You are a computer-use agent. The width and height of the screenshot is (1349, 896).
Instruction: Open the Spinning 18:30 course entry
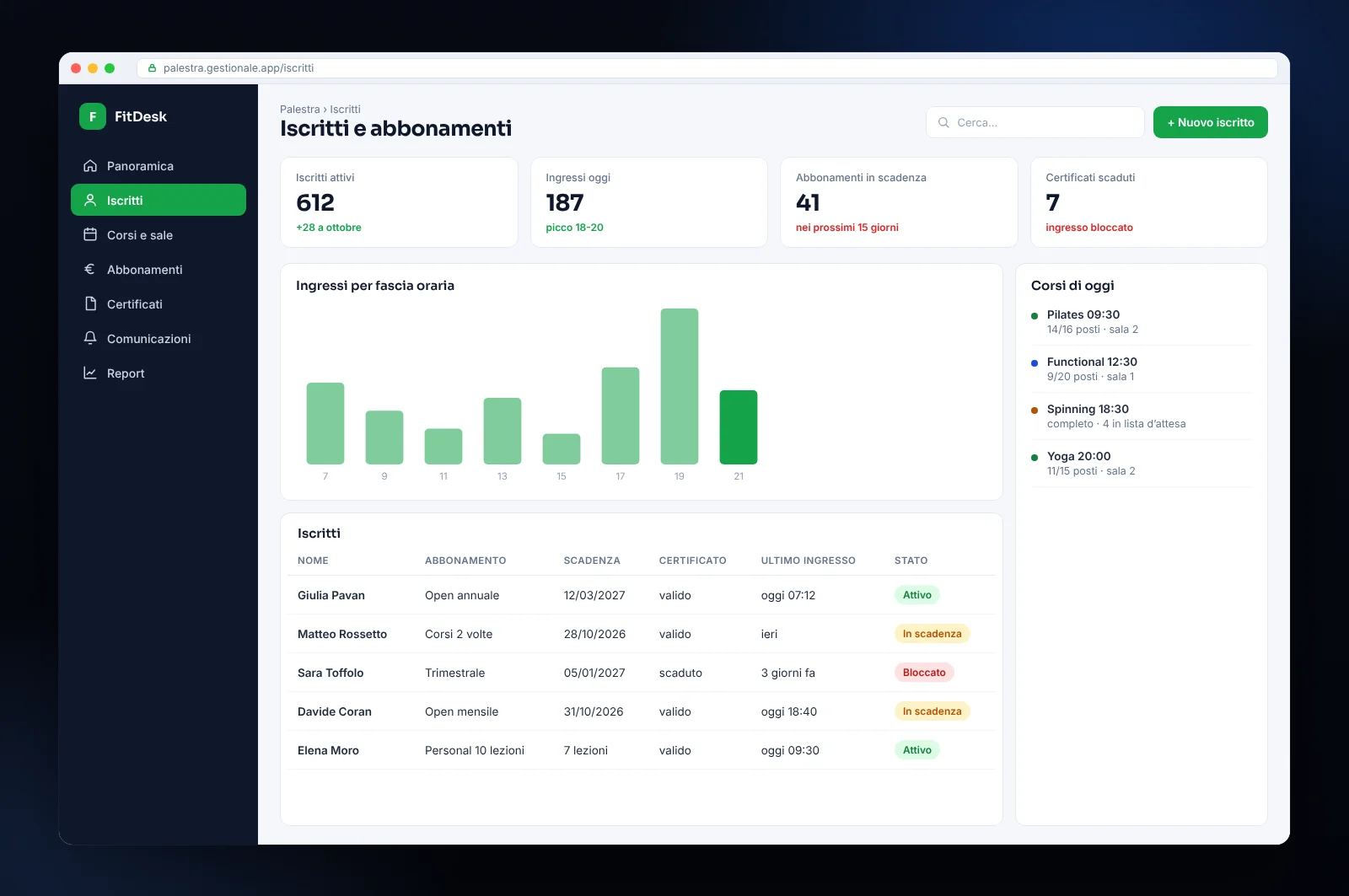(x=1142, y=416)
